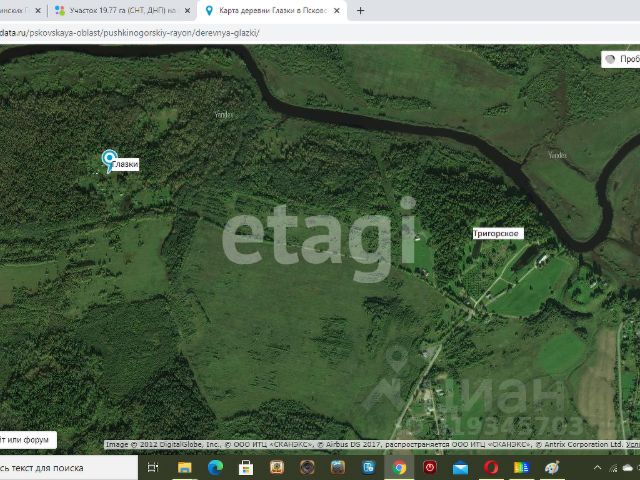
Task: Open network status in system tray
Action: pyautogui.click(x=613, y=468)
